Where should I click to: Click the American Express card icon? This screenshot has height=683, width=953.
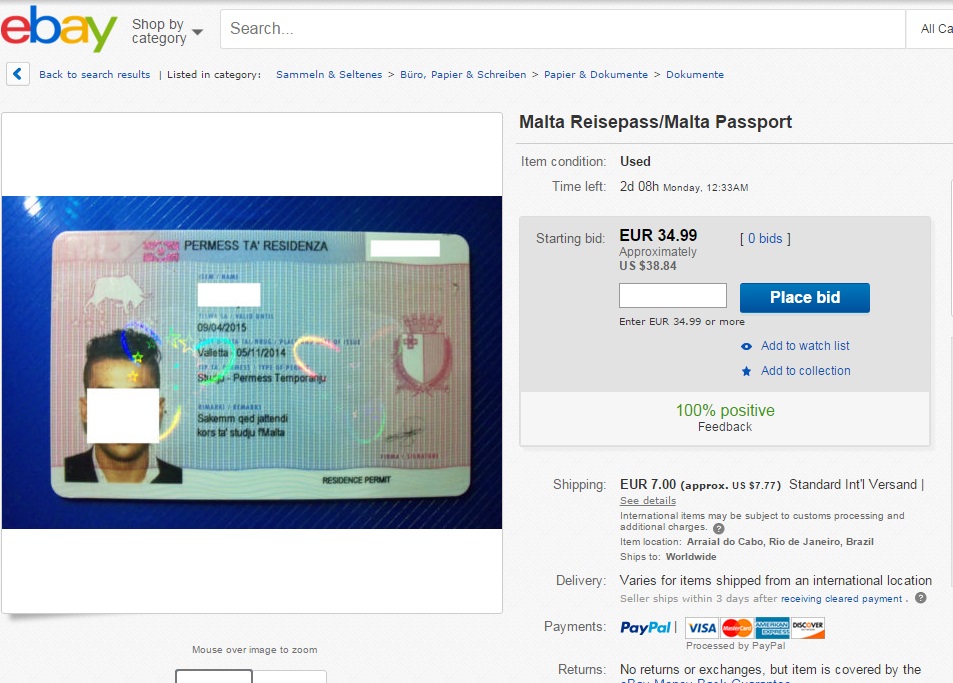click(x=772, y=628)
